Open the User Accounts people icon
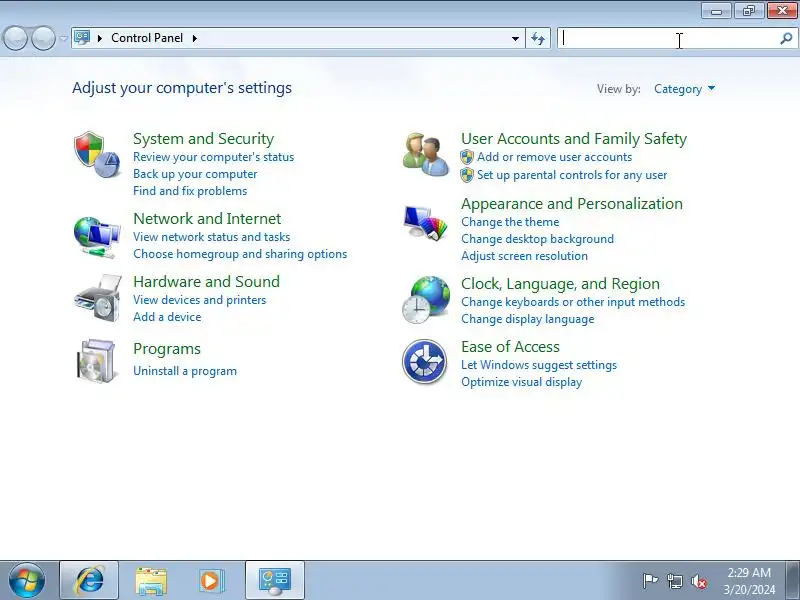800x600 pixels. (x=426, y=155)
